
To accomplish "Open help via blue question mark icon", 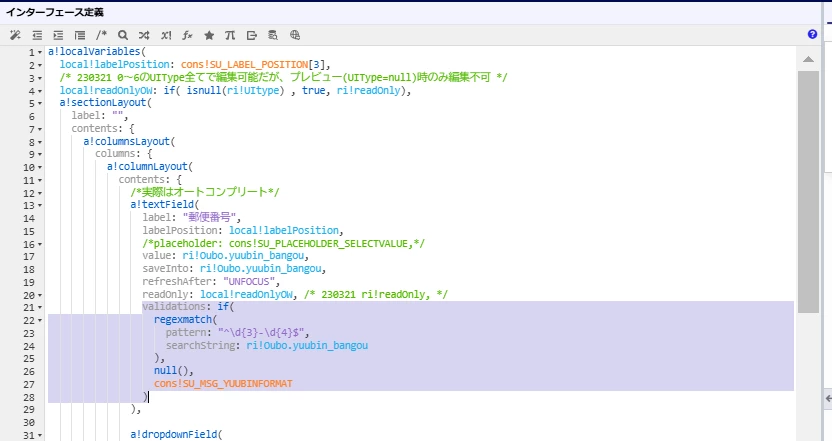I will click(x=812, y=34).
